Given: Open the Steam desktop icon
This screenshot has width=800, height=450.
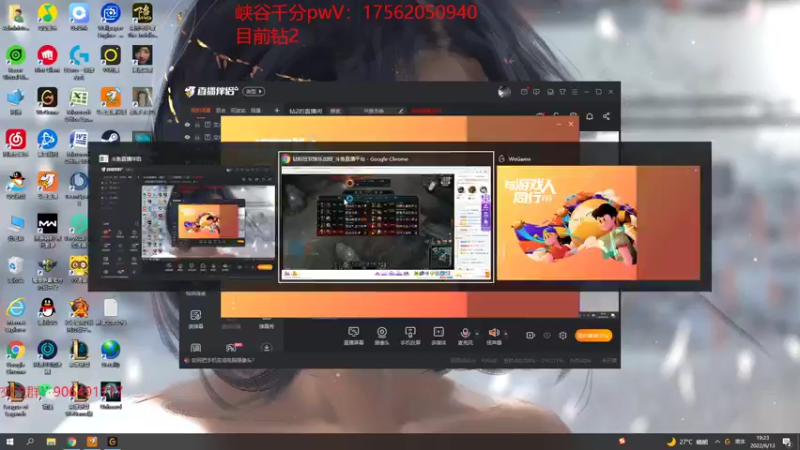Looking at the screenshot, I should [x=110, y=137].
